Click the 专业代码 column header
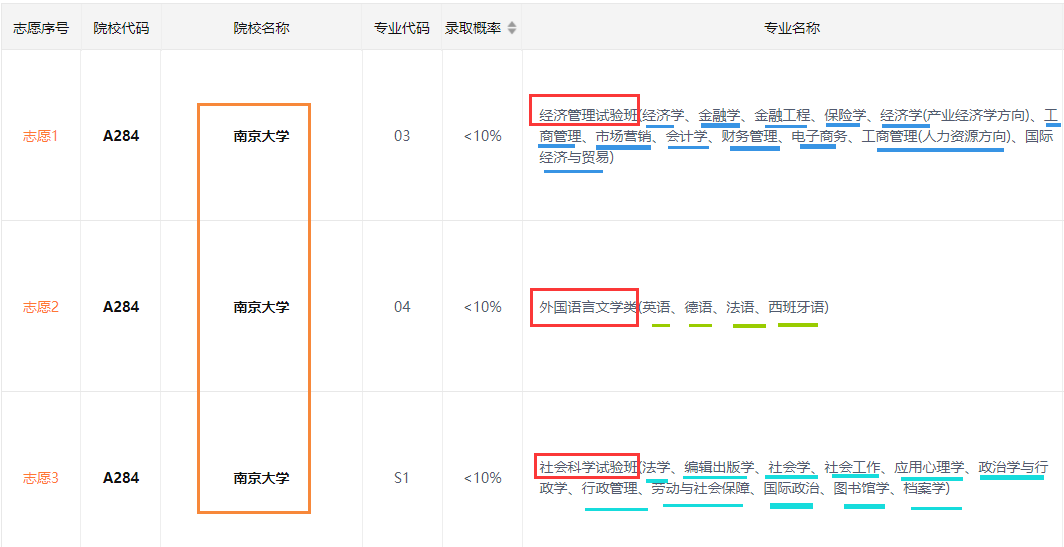Screen dimensions: 1064x547 coord(402,29)
